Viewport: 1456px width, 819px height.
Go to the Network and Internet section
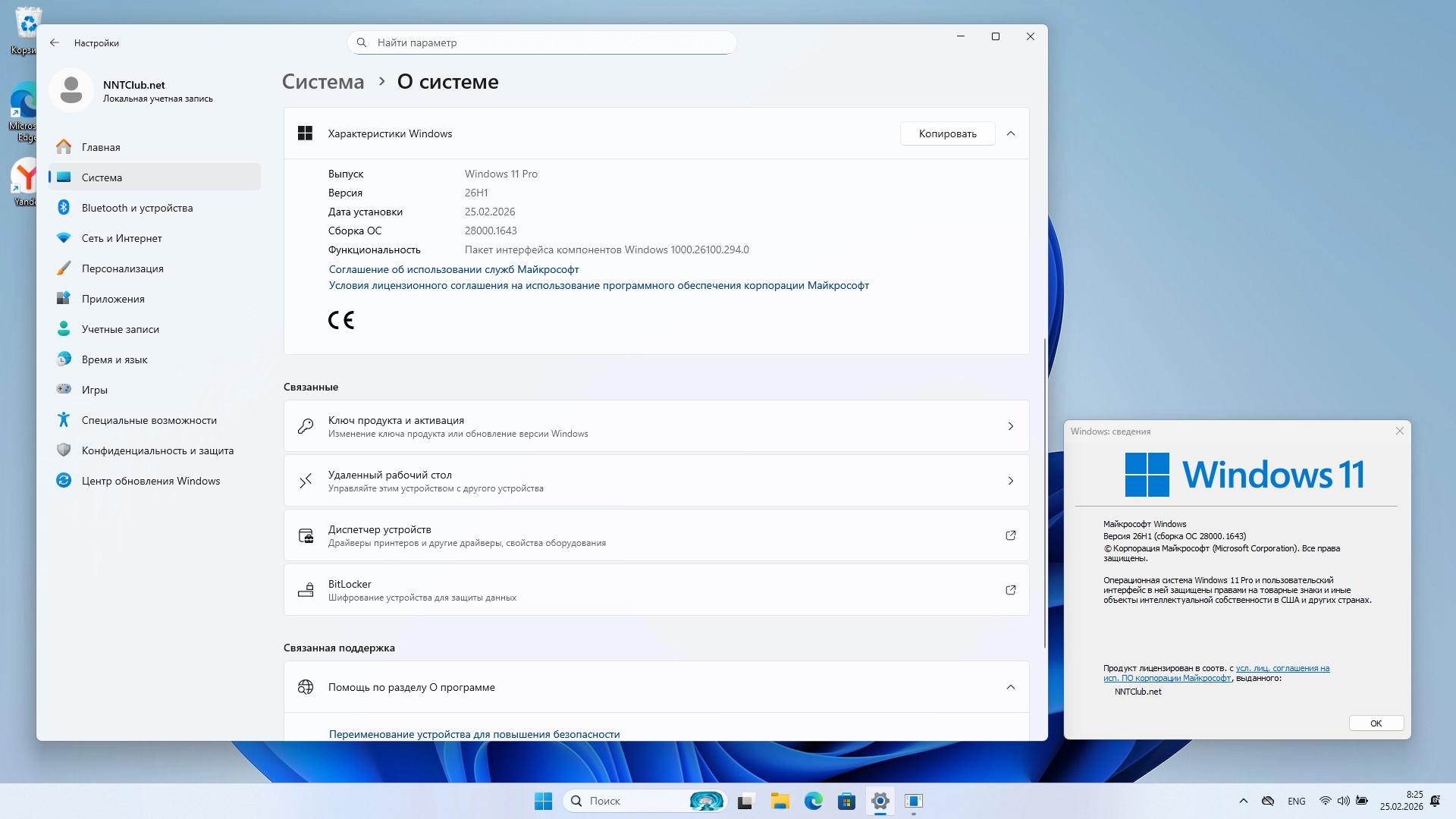(121, 238)
